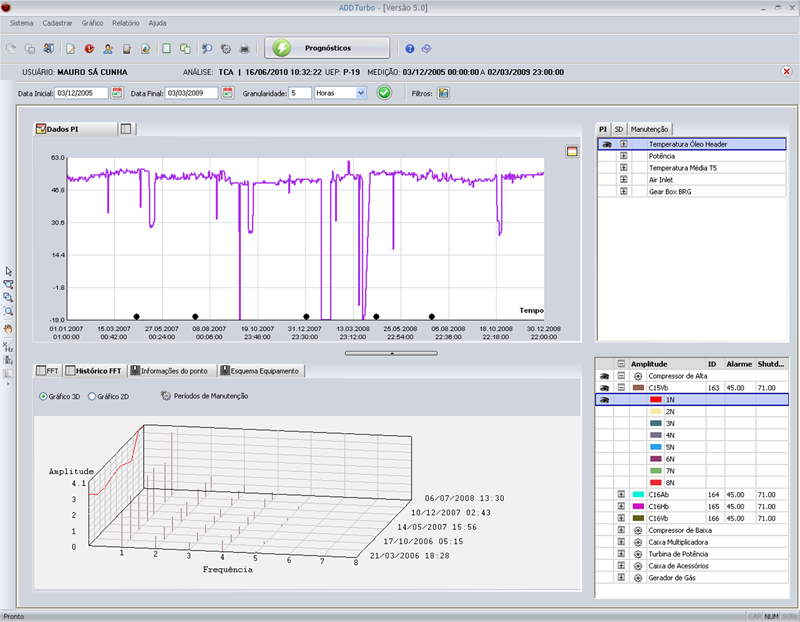The image size is (800, 622).
Task: Select the Gráfico 3D radio button
Action: point(43,396)
